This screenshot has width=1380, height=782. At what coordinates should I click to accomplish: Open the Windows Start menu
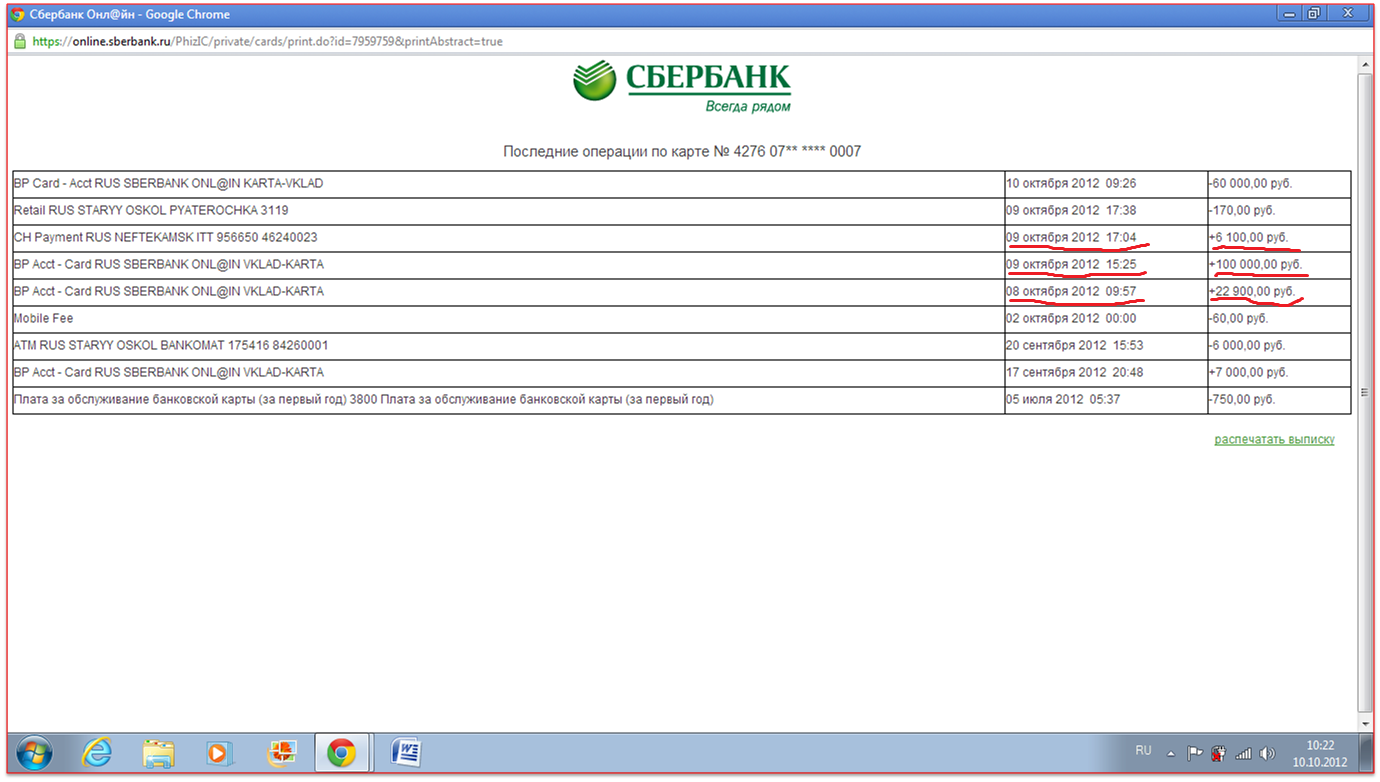pyautogui.click(x=34, y=752)
